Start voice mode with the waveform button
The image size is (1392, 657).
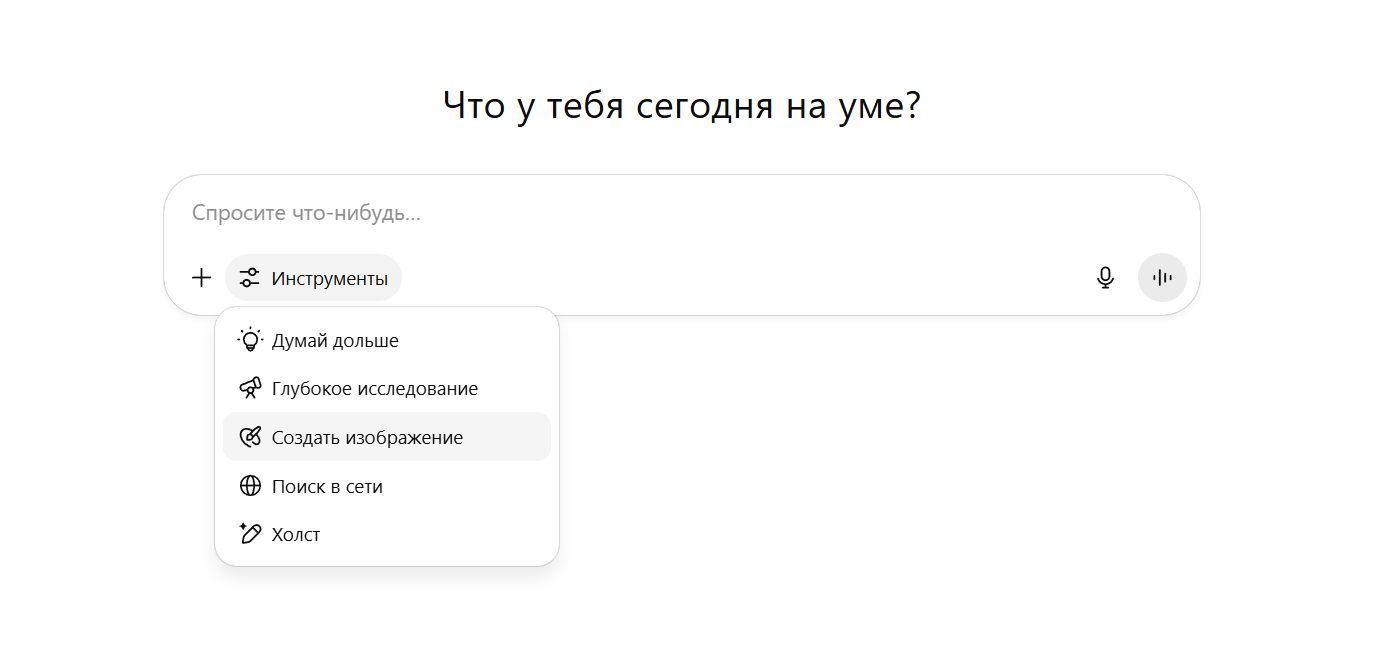(x=1162, y=278)
